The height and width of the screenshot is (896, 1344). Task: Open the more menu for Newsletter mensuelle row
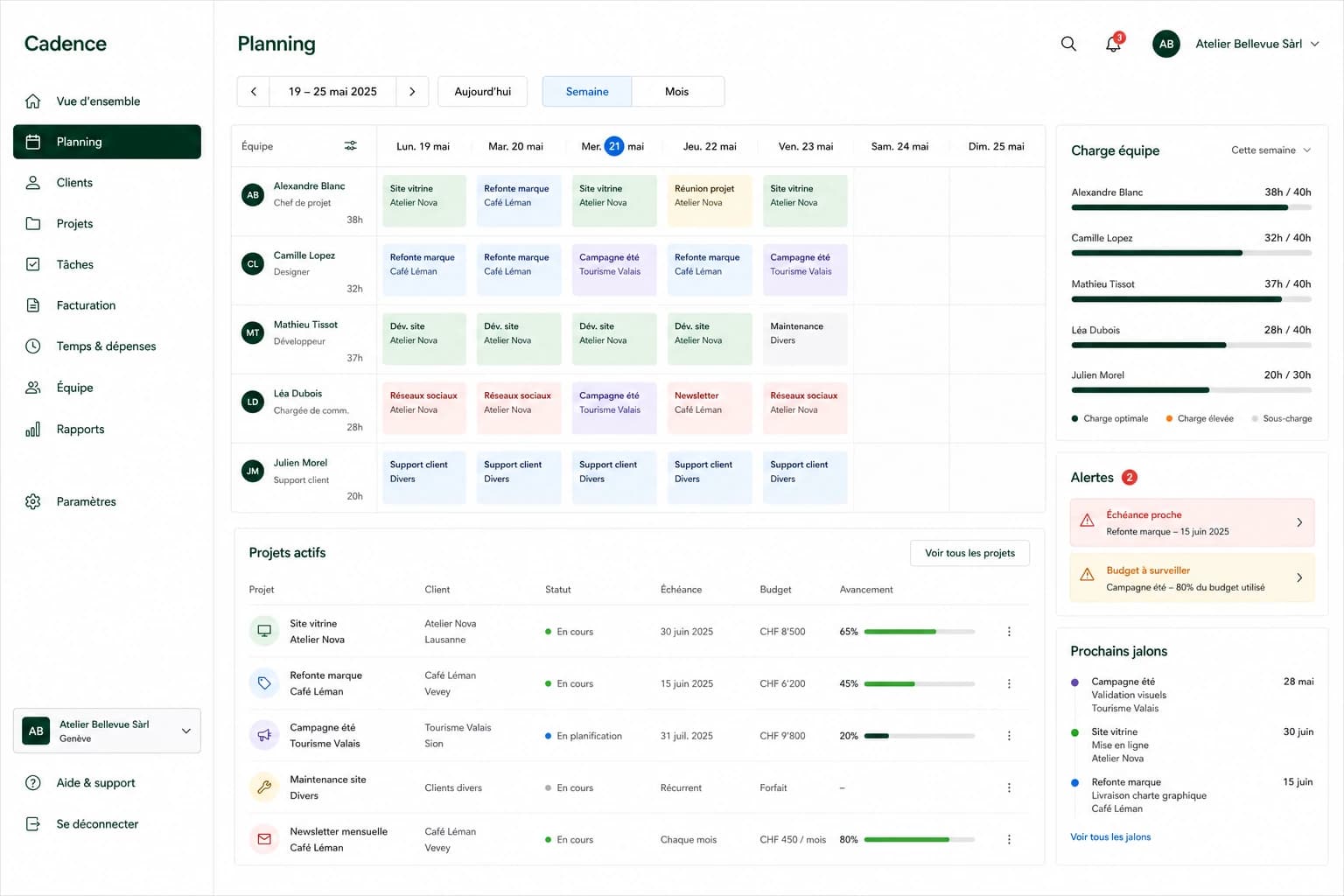pyautogui.click(x=1009, y=839)
